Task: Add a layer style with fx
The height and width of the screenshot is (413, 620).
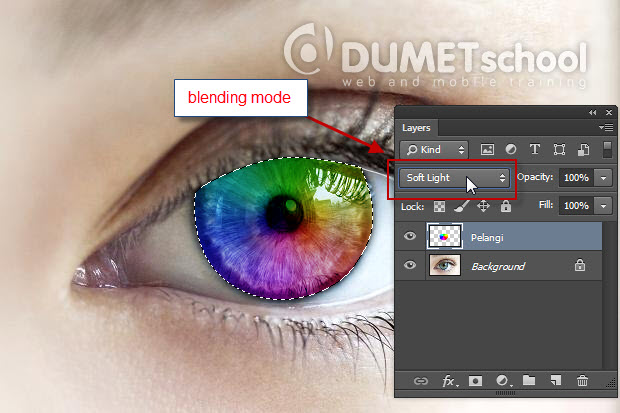Action: click(450, 381)
